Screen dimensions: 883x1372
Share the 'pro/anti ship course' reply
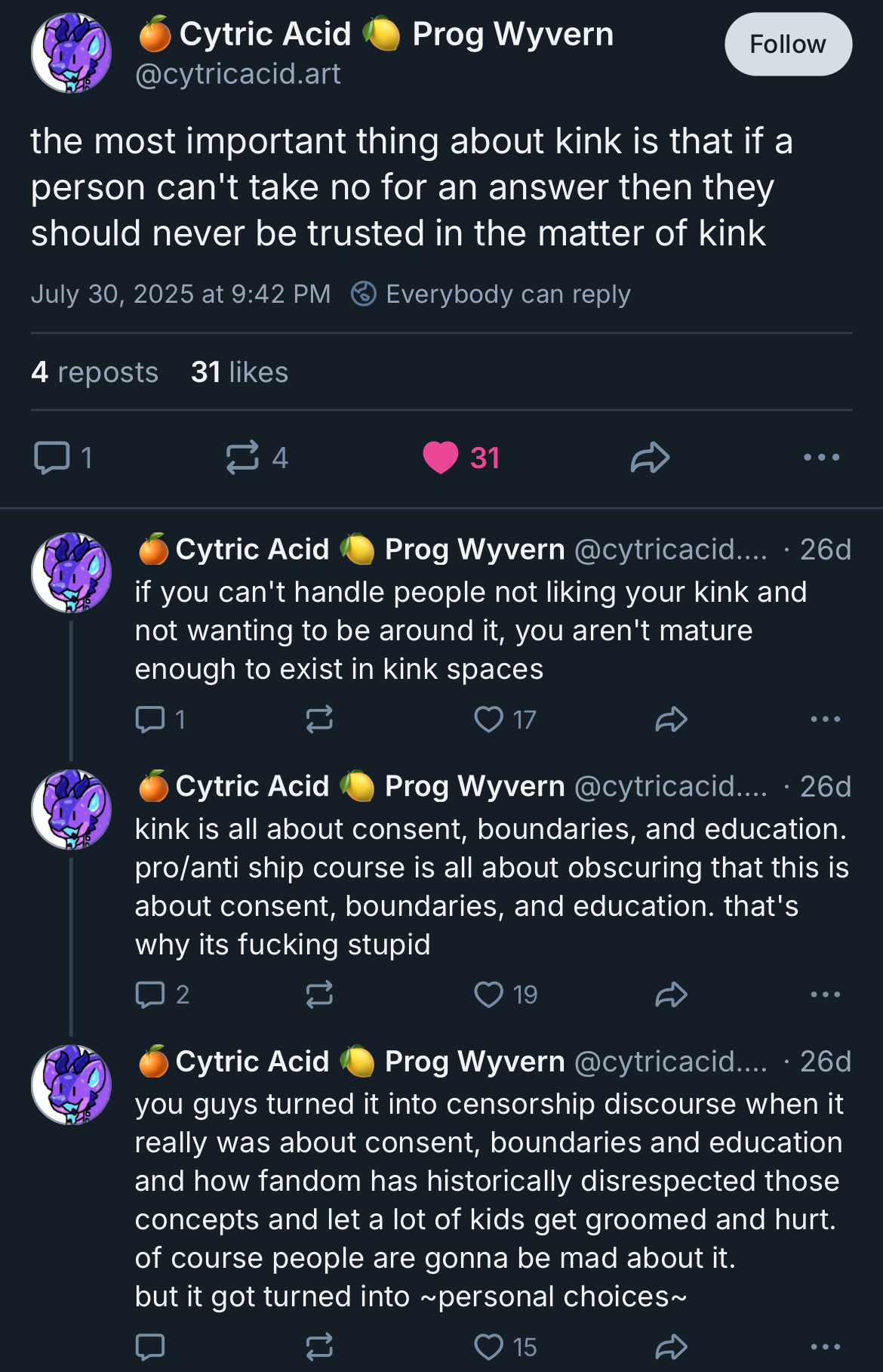(671, 994)
